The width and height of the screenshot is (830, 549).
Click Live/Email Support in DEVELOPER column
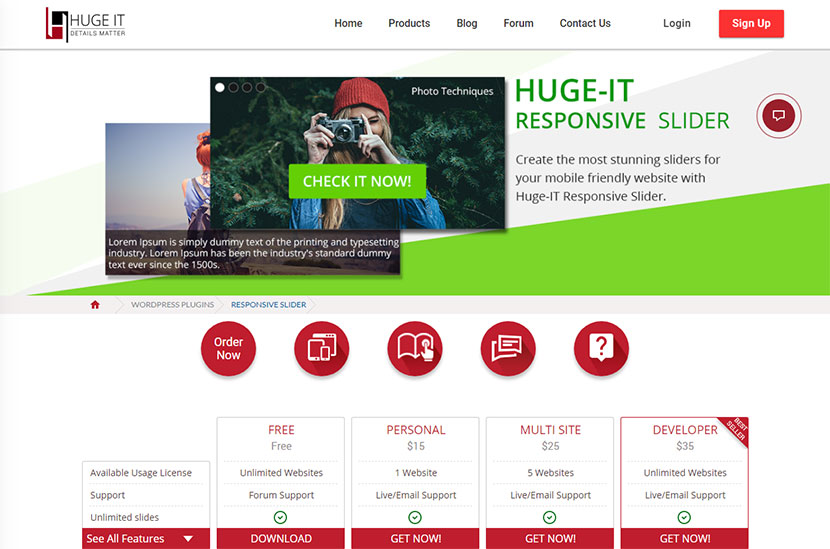click(685, 495)
